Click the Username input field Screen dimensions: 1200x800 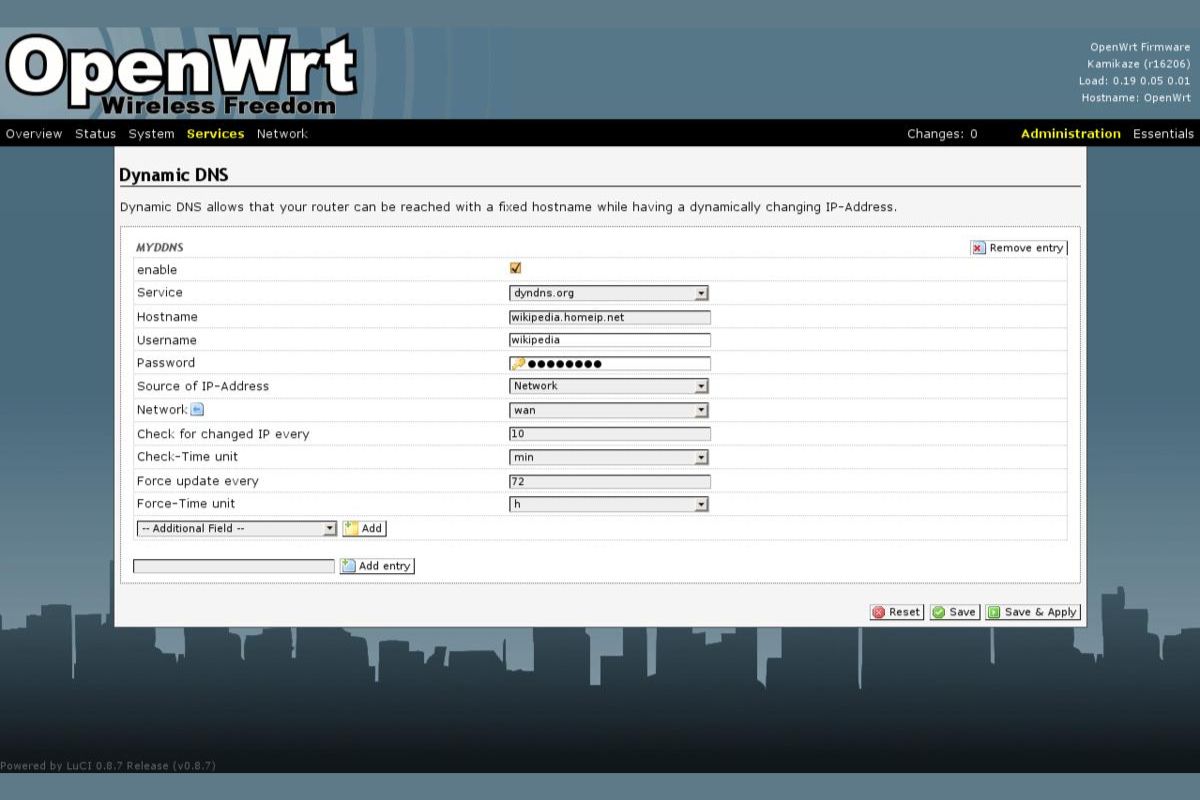[x=610, y=340]
